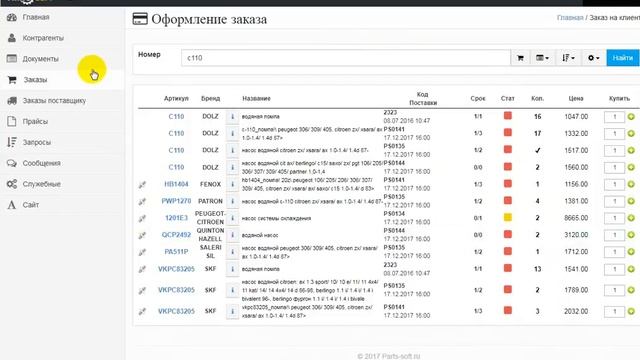This screenshot has width=640, height=360.
Task: Open Заказы поставщику section
Action: tap(54, 100)
